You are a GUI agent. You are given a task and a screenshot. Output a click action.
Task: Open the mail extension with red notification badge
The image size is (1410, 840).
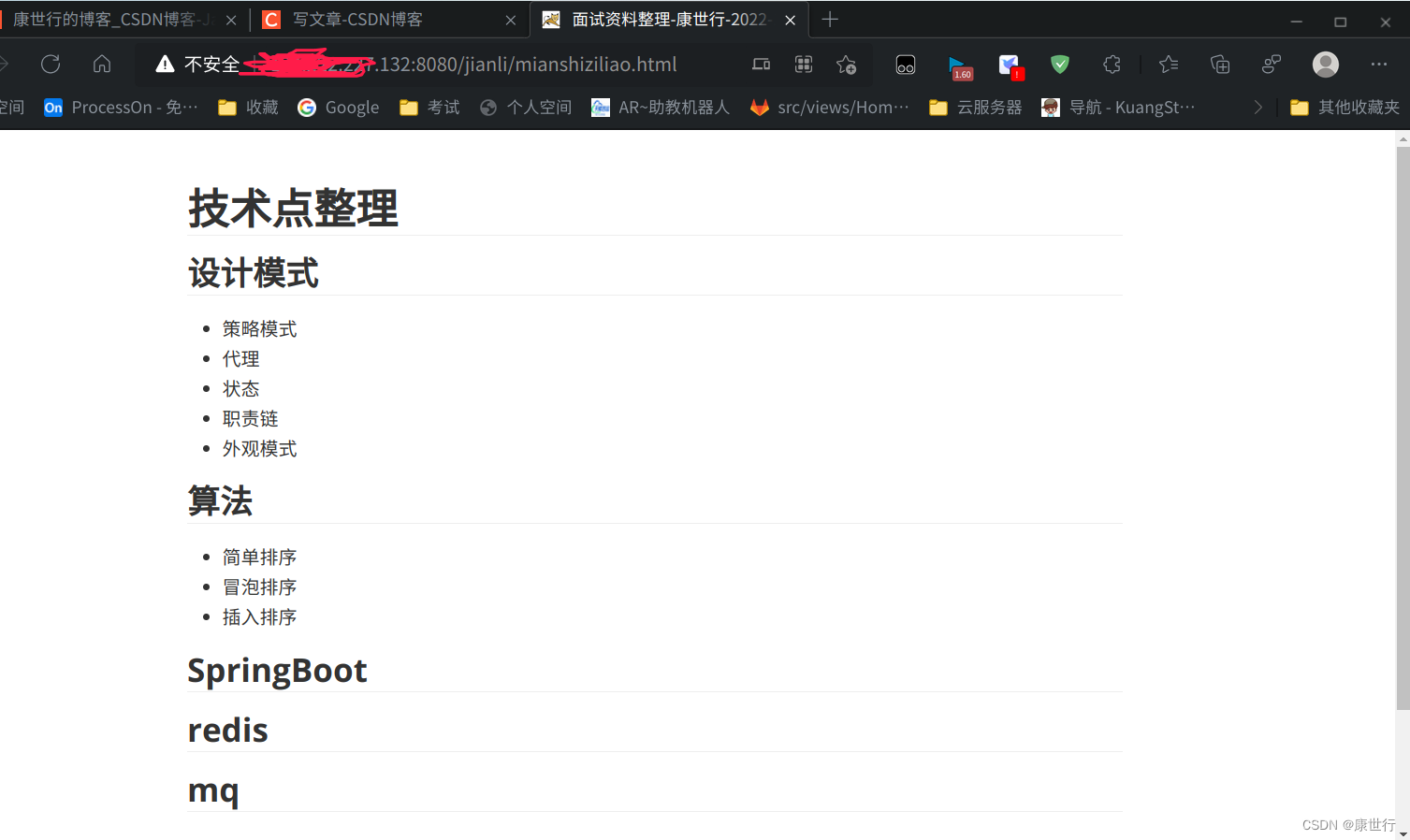pos(1010,64)
